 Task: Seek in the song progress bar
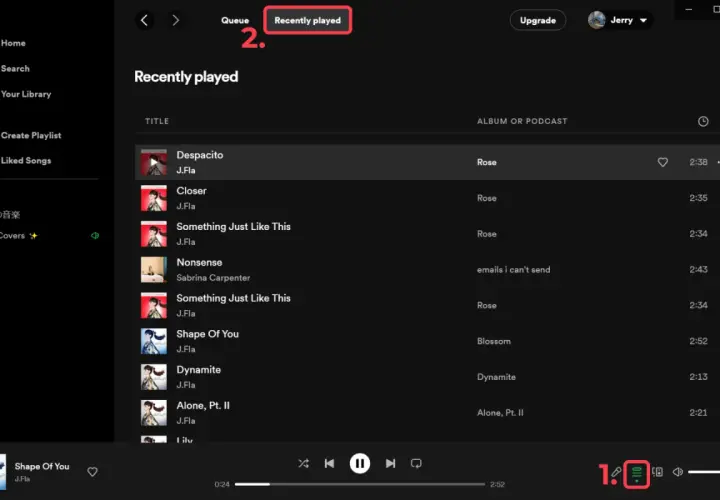(x=360, y=484)
